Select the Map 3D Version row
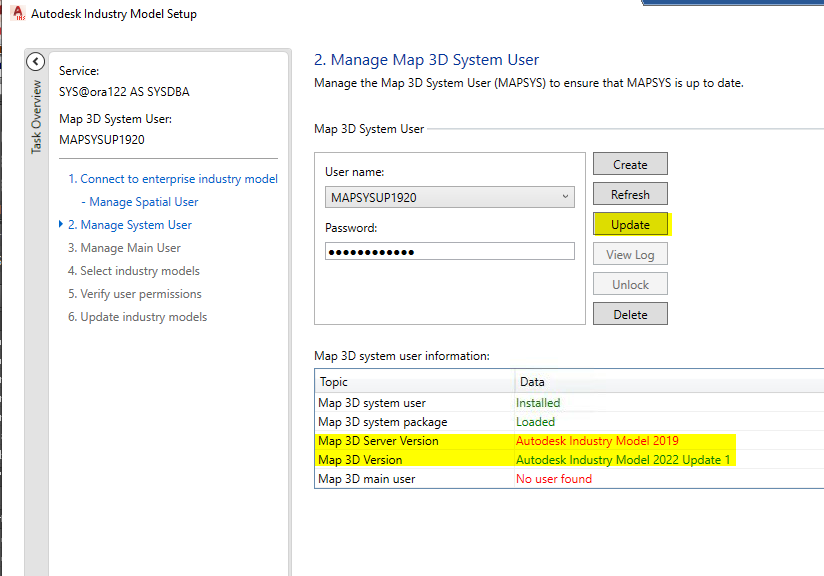The image size is (824, 576). [x=570, y=459]
